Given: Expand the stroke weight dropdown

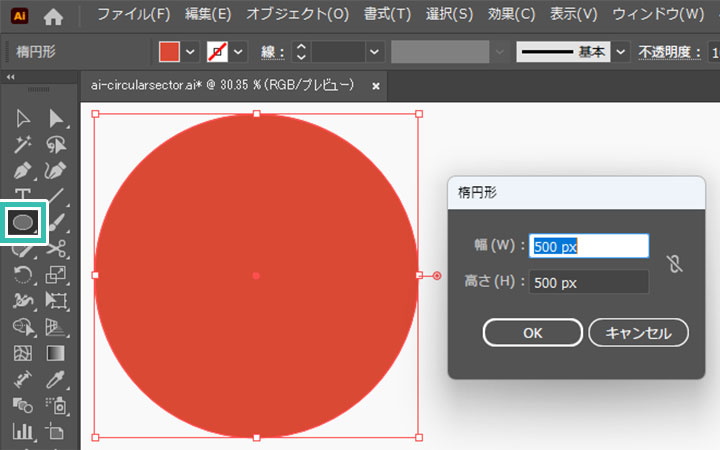Looking at the screenshot, I should coord(374,51).
